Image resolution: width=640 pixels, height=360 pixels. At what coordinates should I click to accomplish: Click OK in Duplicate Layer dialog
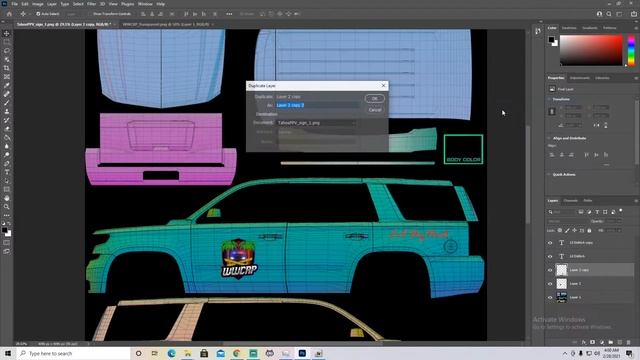tap(375, 98)
